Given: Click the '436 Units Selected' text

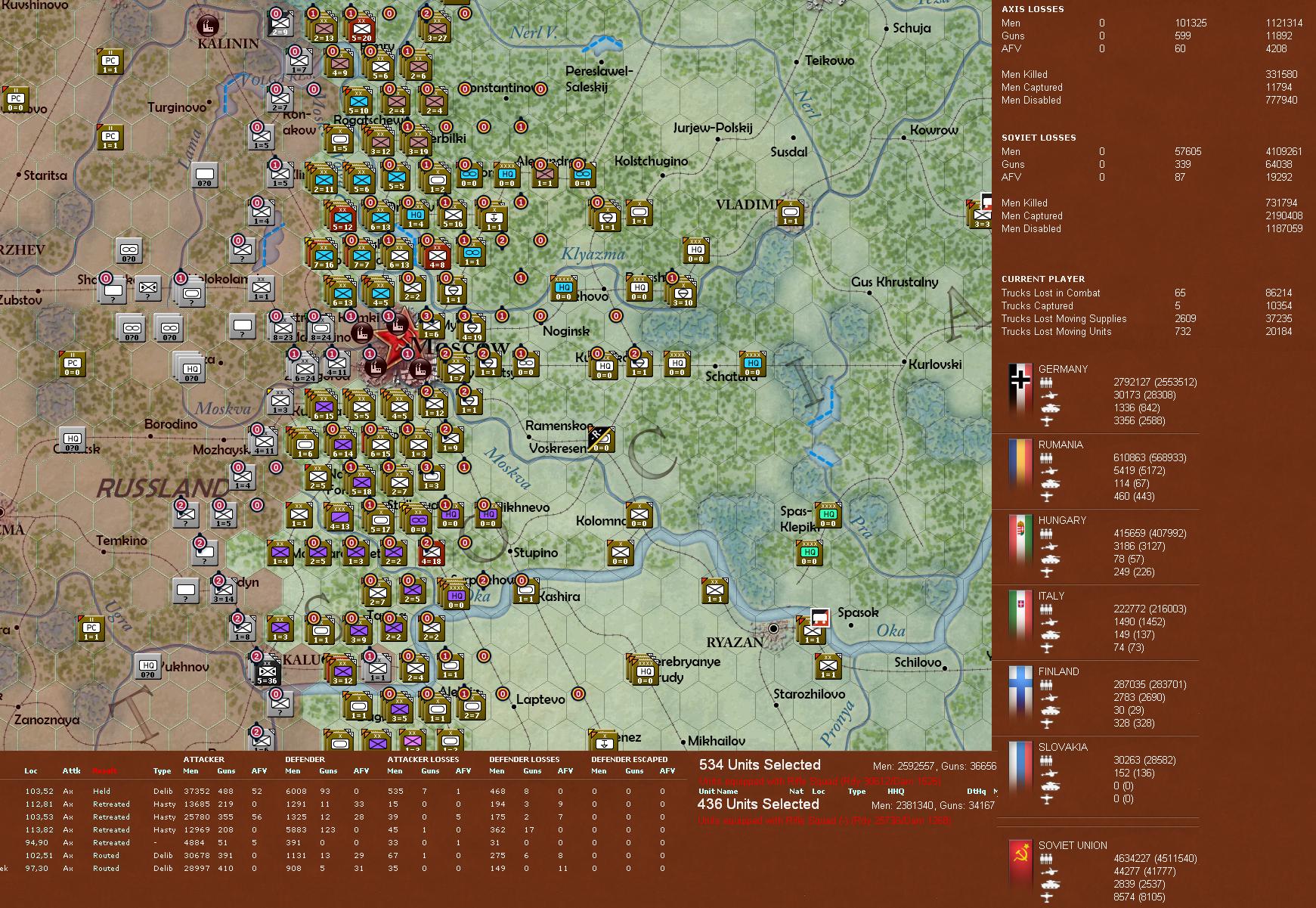Looking at the screenshot, I should click(758, 804).
